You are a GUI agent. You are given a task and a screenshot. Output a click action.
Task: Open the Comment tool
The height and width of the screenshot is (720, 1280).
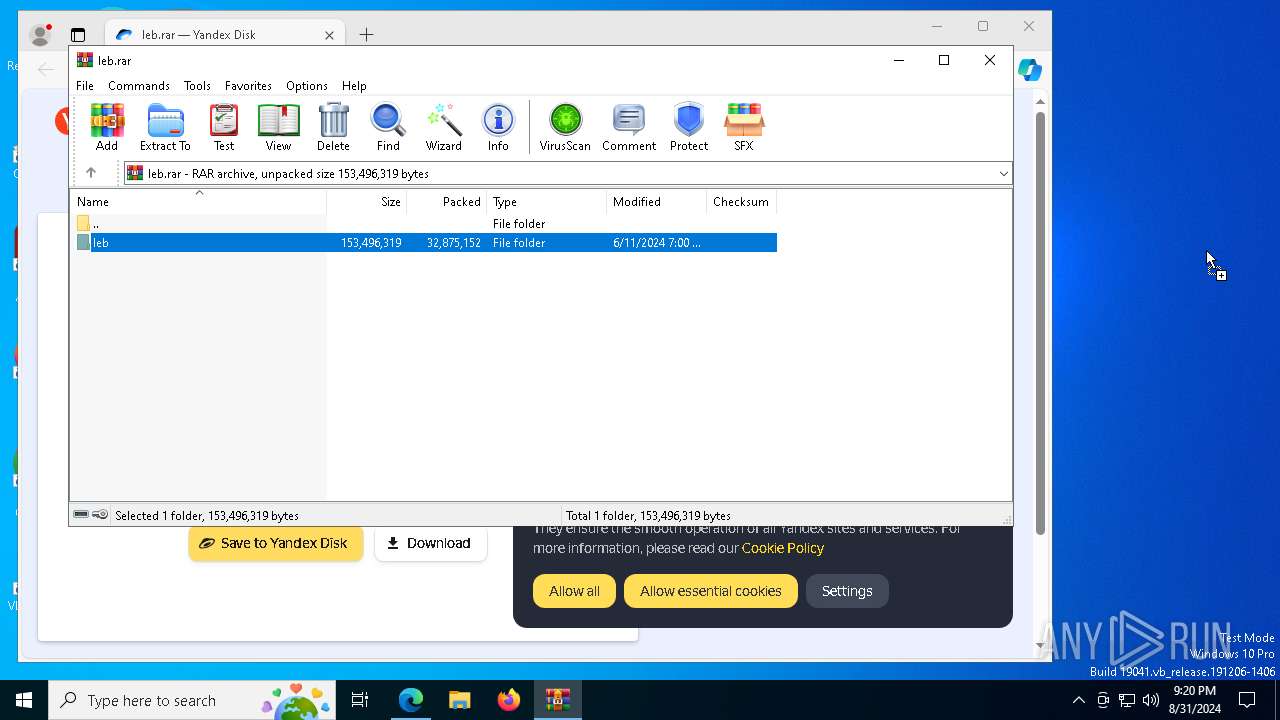629,127
